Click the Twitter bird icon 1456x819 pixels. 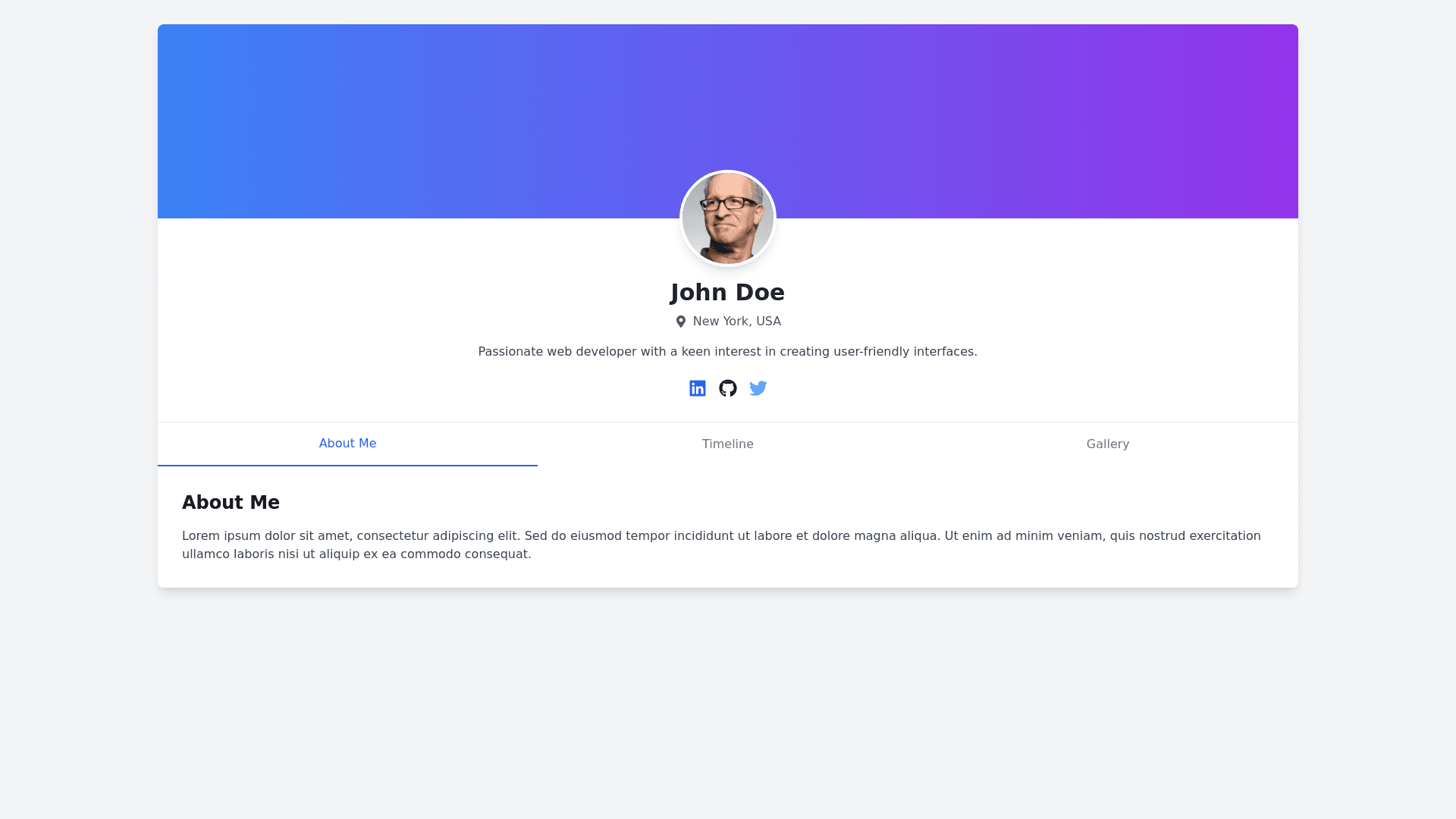pos(758,388)
